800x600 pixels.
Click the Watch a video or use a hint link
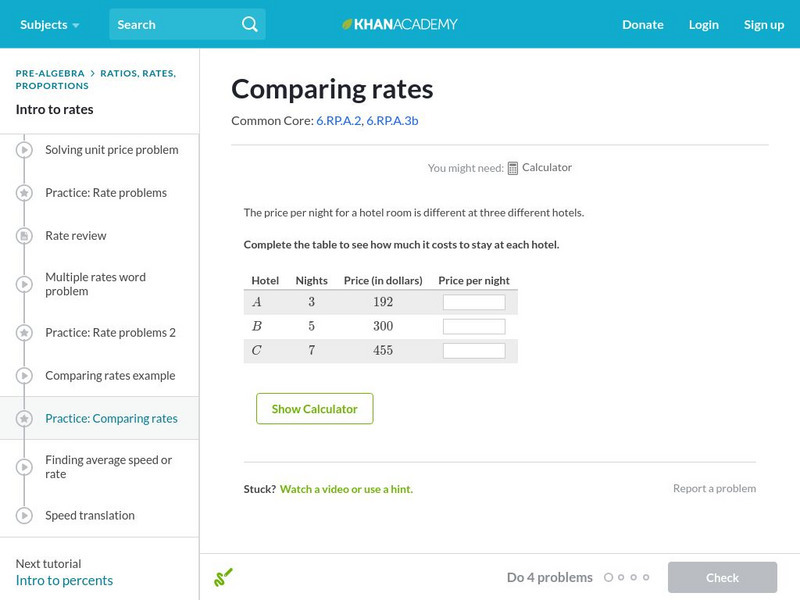(346, 489)
